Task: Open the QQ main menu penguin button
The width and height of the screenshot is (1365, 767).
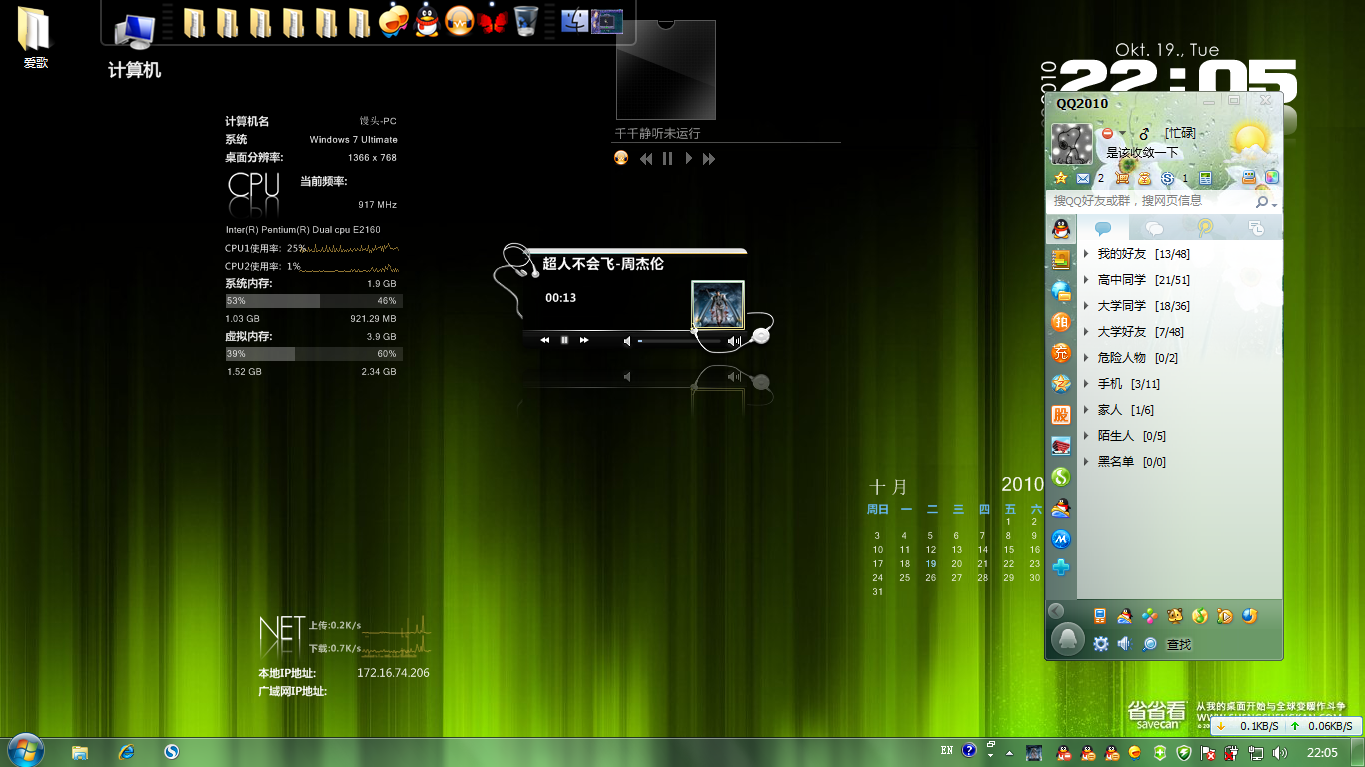Action: (1068, 638)
